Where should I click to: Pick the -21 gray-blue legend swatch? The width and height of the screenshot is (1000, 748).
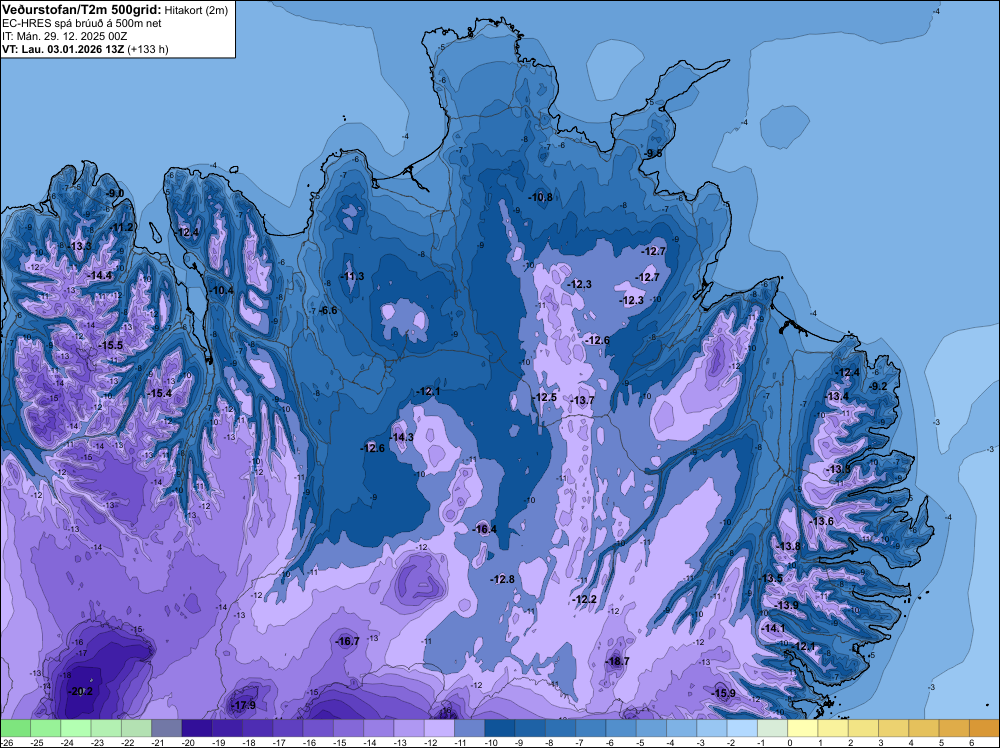coord(167,728)
